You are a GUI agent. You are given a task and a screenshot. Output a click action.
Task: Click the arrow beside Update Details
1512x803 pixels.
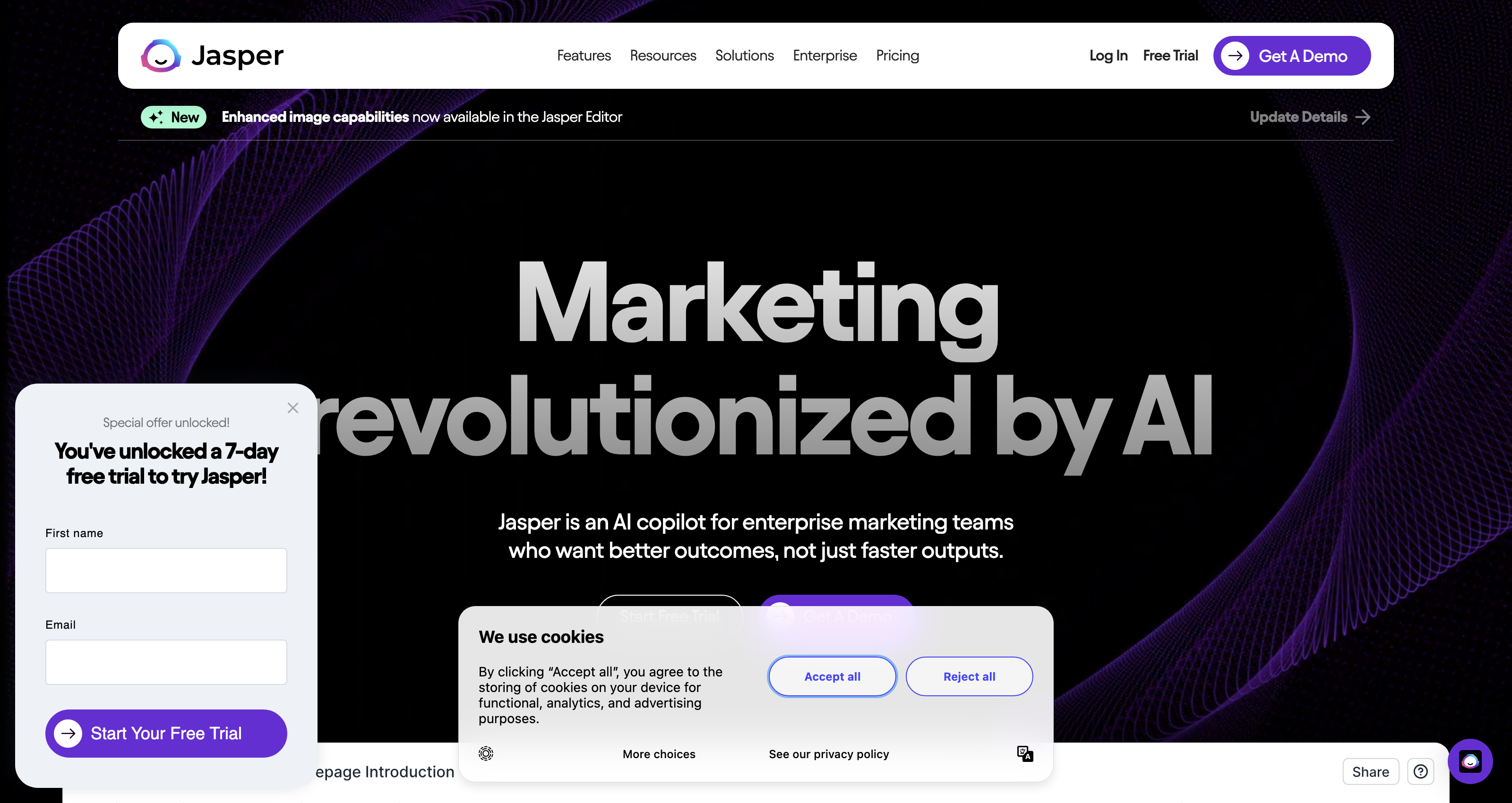1363,118
